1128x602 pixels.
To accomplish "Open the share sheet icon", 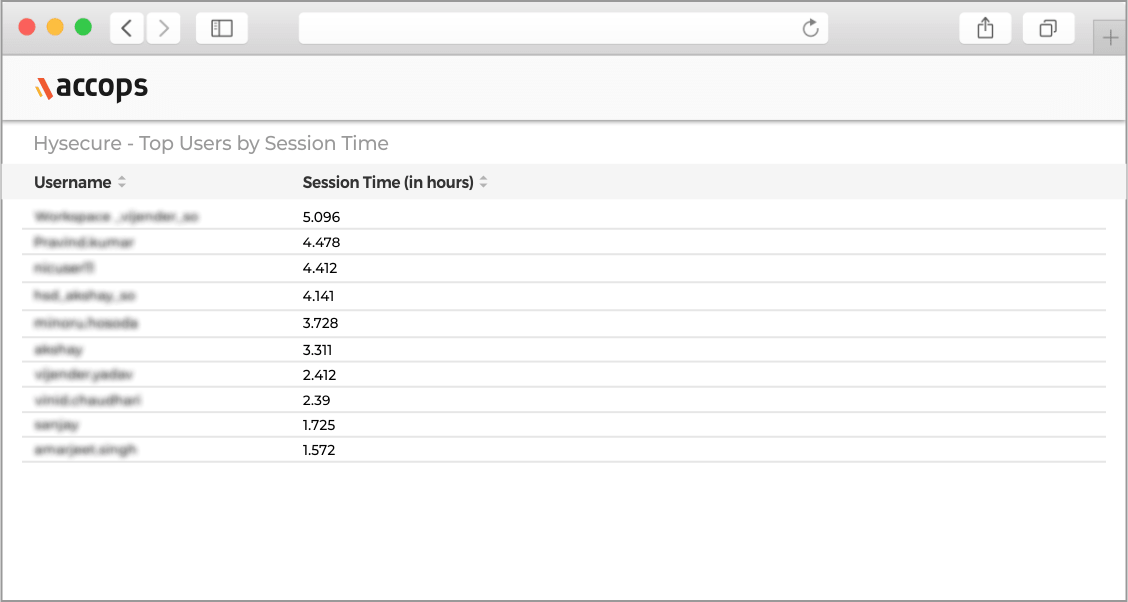I will coord(985,28).
